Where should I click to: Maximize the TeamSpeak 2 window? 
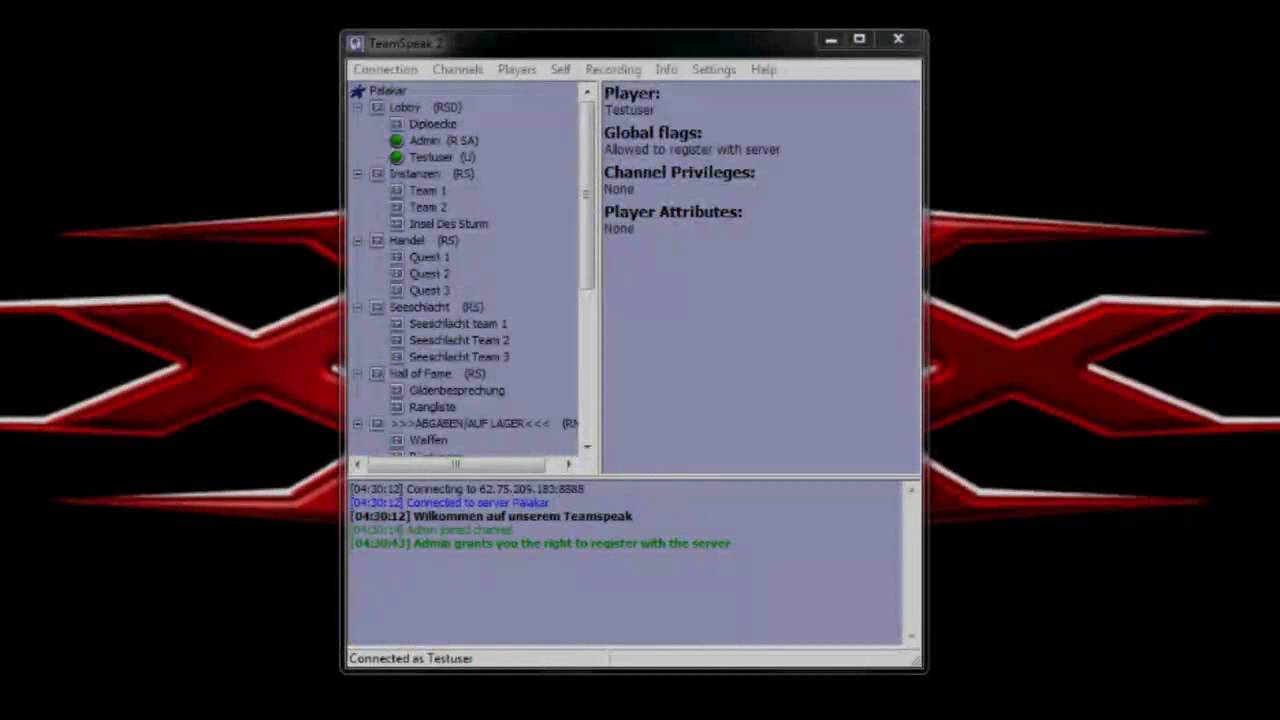pos(859,40)
